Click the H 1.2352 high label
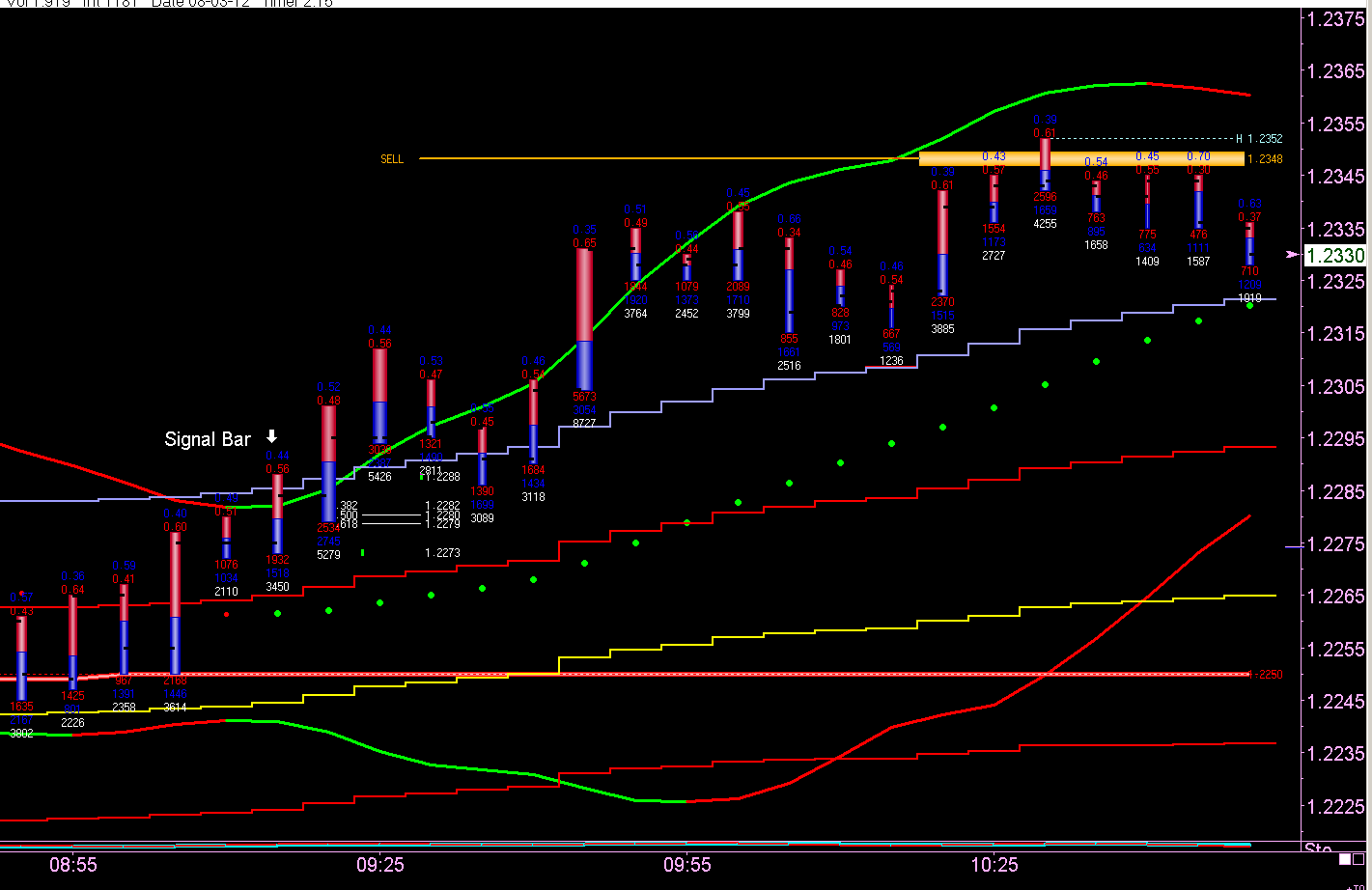 point(1259,139)
